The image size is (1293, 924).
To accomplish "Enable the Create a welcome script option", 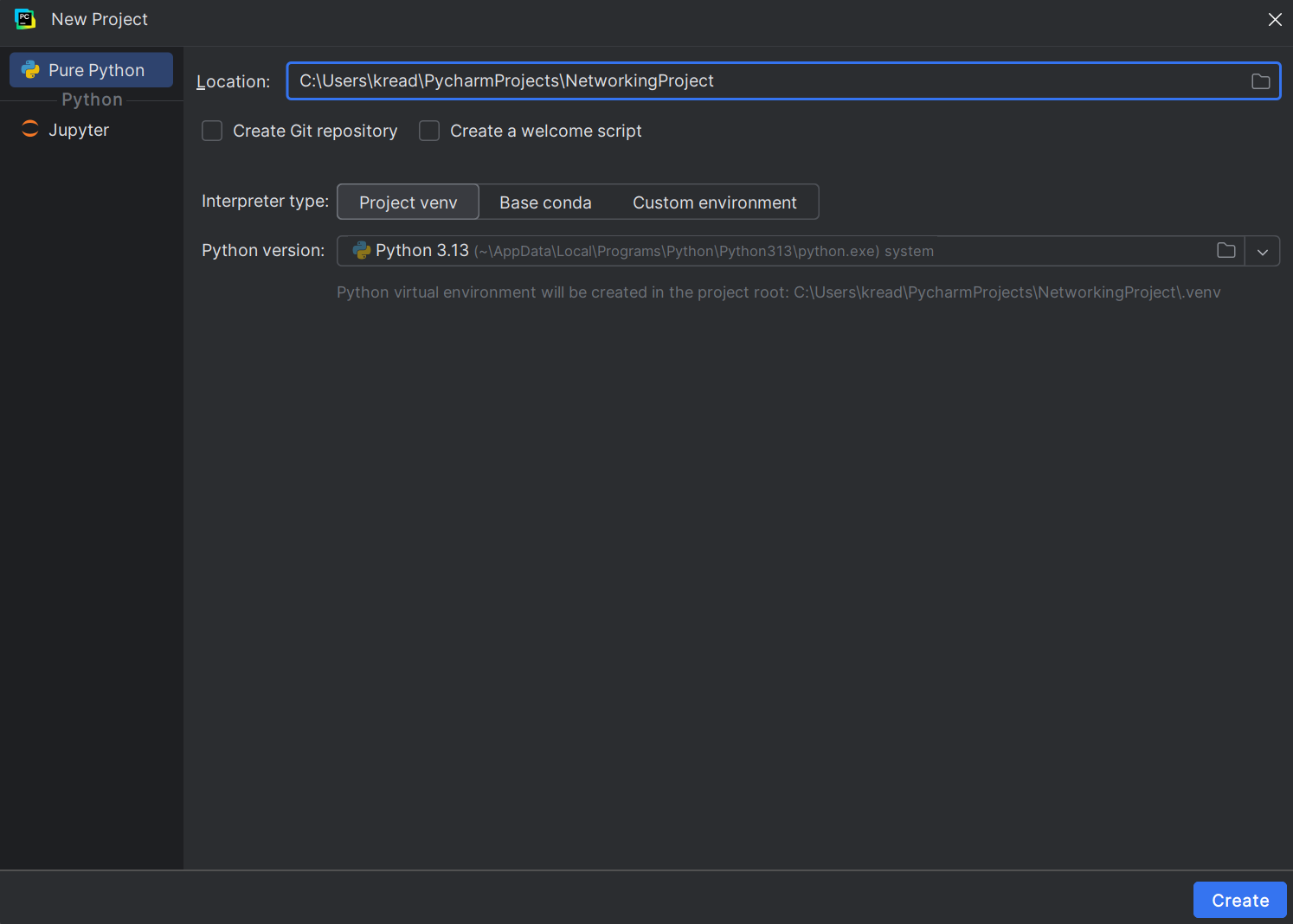I will 429,131.
